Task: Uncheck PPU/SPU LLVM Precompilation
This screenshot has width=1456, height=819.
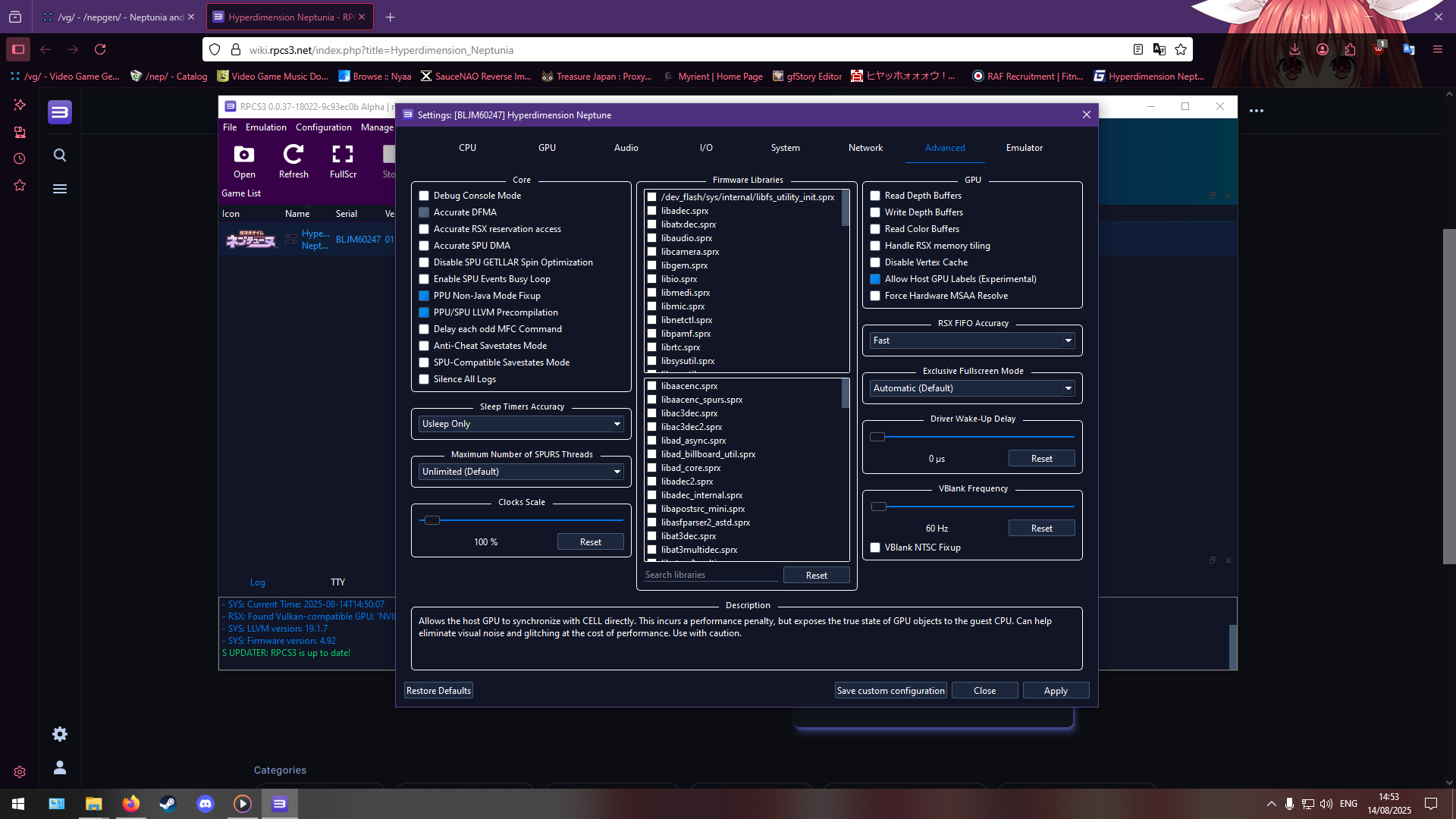Action: [x=424, y=312]
